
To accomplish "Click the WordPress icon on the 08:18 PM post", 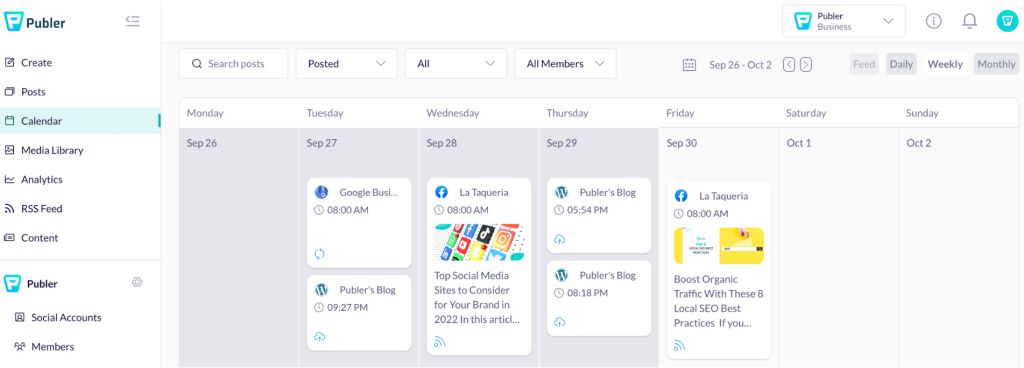I will coord(561,275).
